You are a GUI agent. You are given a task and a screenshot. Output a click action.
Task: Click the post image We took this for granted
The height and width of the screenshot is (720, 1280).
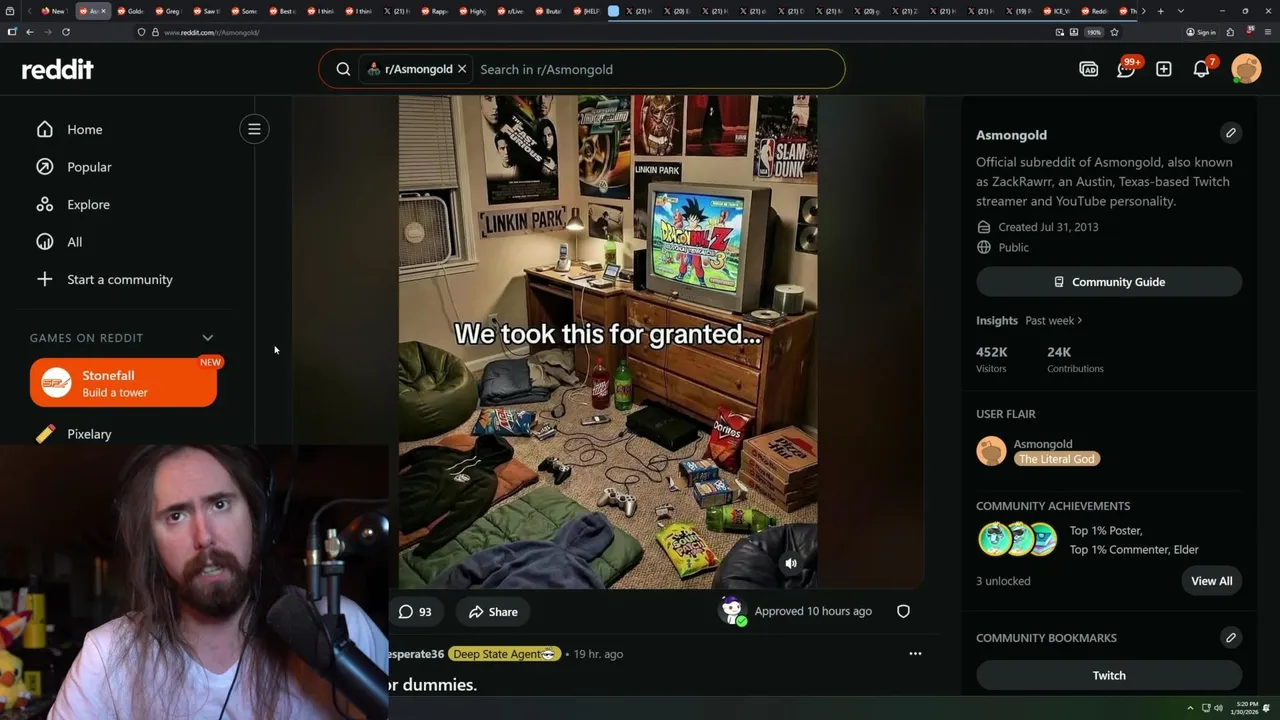pyautogui.click(x=608, y=341)
